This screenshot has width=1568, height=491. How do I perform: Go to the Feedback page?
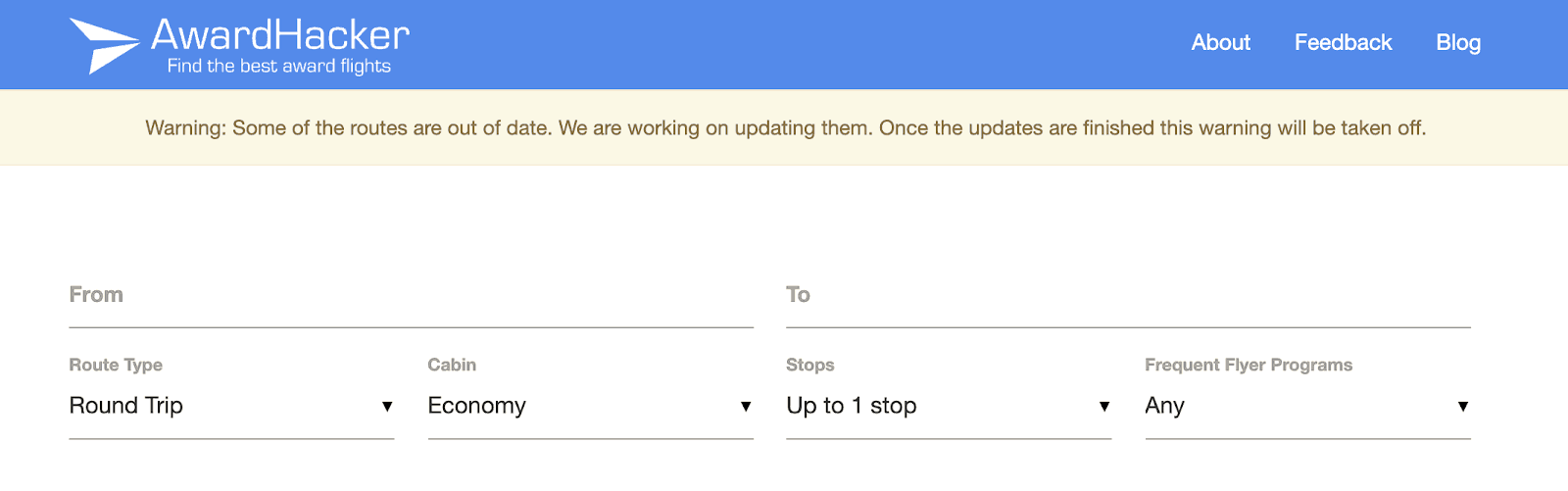click(1343, 42)
